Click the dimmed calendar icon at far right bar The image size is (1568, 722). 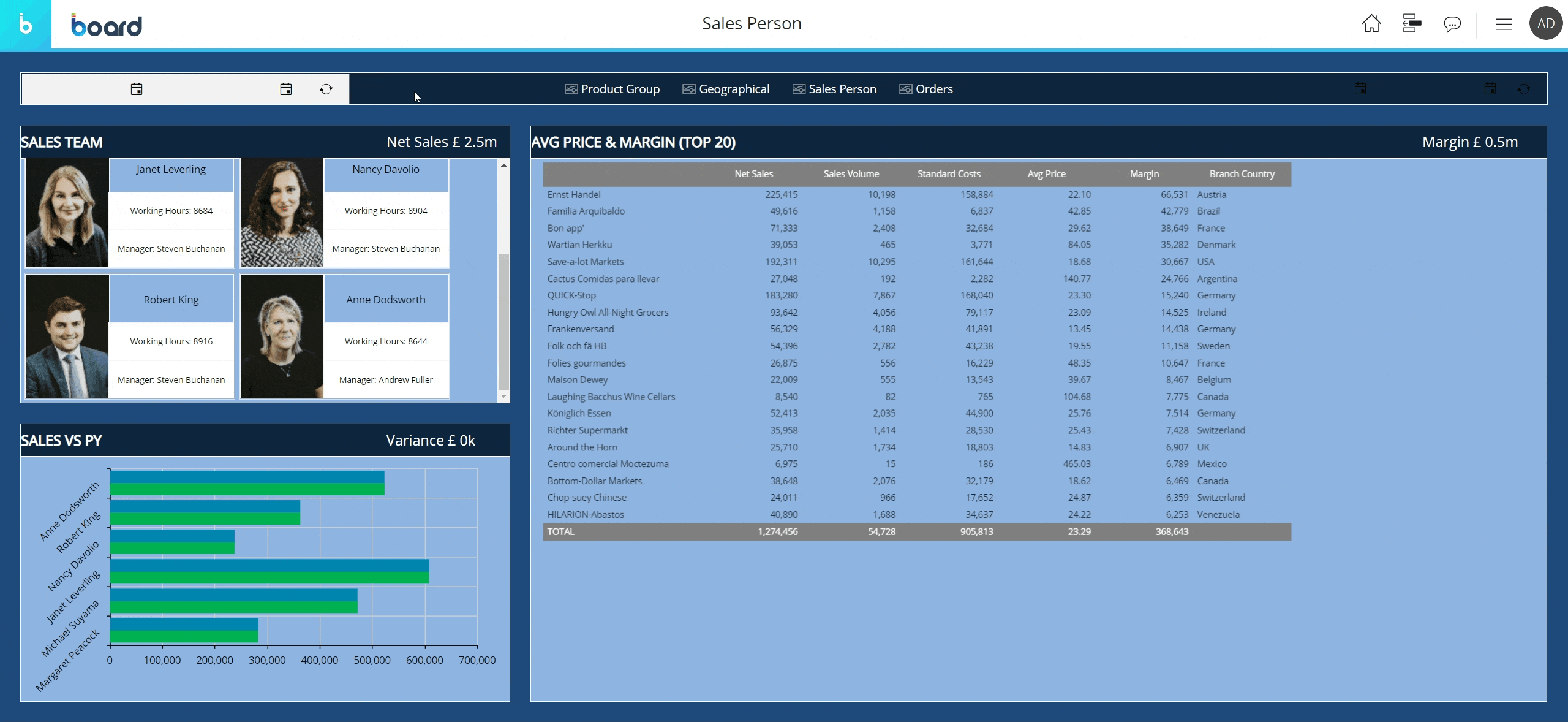coord(1360,89)
